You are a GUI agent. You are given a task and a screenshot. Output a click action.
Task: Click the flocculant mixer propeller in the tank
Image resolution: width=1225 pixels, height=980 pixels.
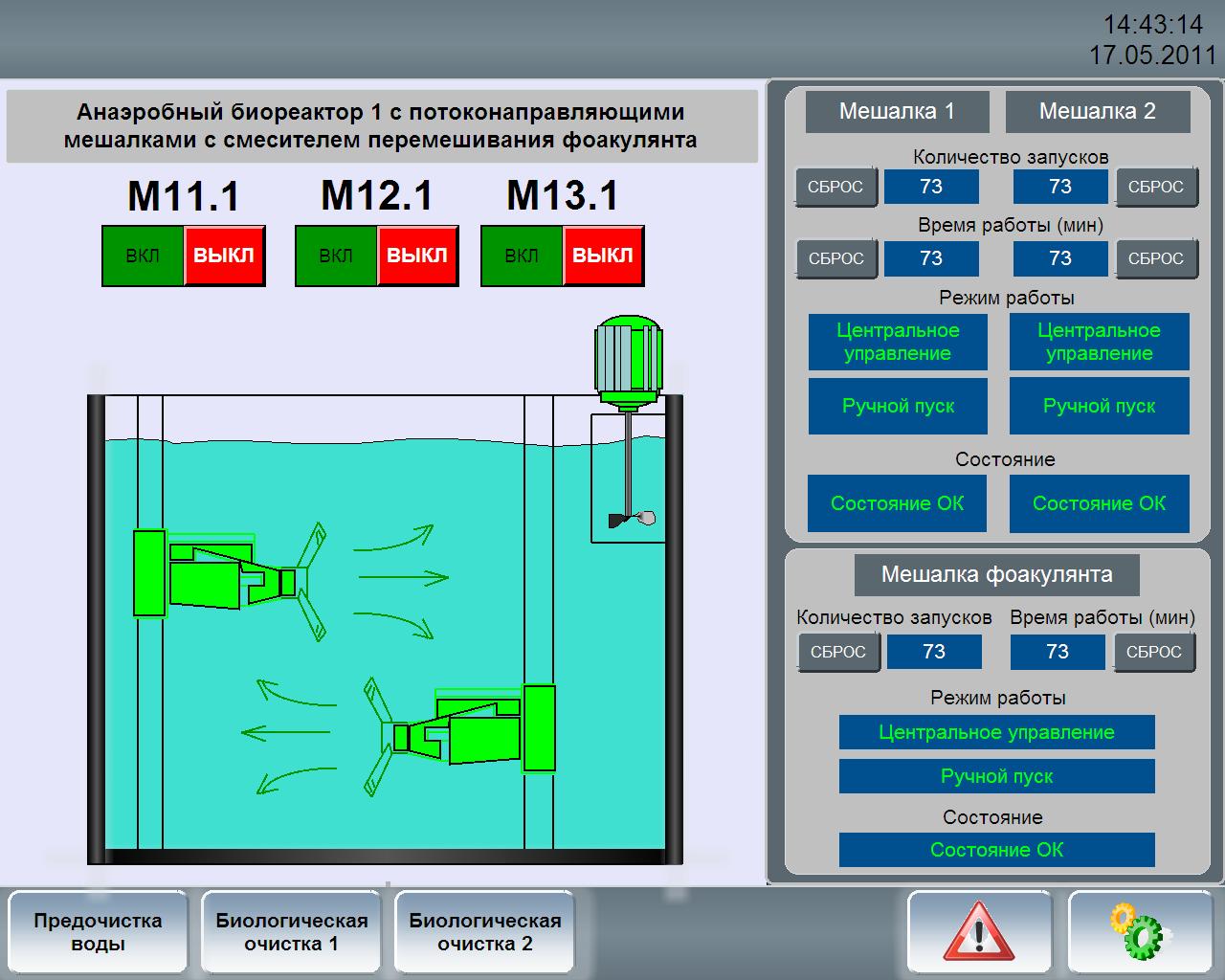click(632, 519)
